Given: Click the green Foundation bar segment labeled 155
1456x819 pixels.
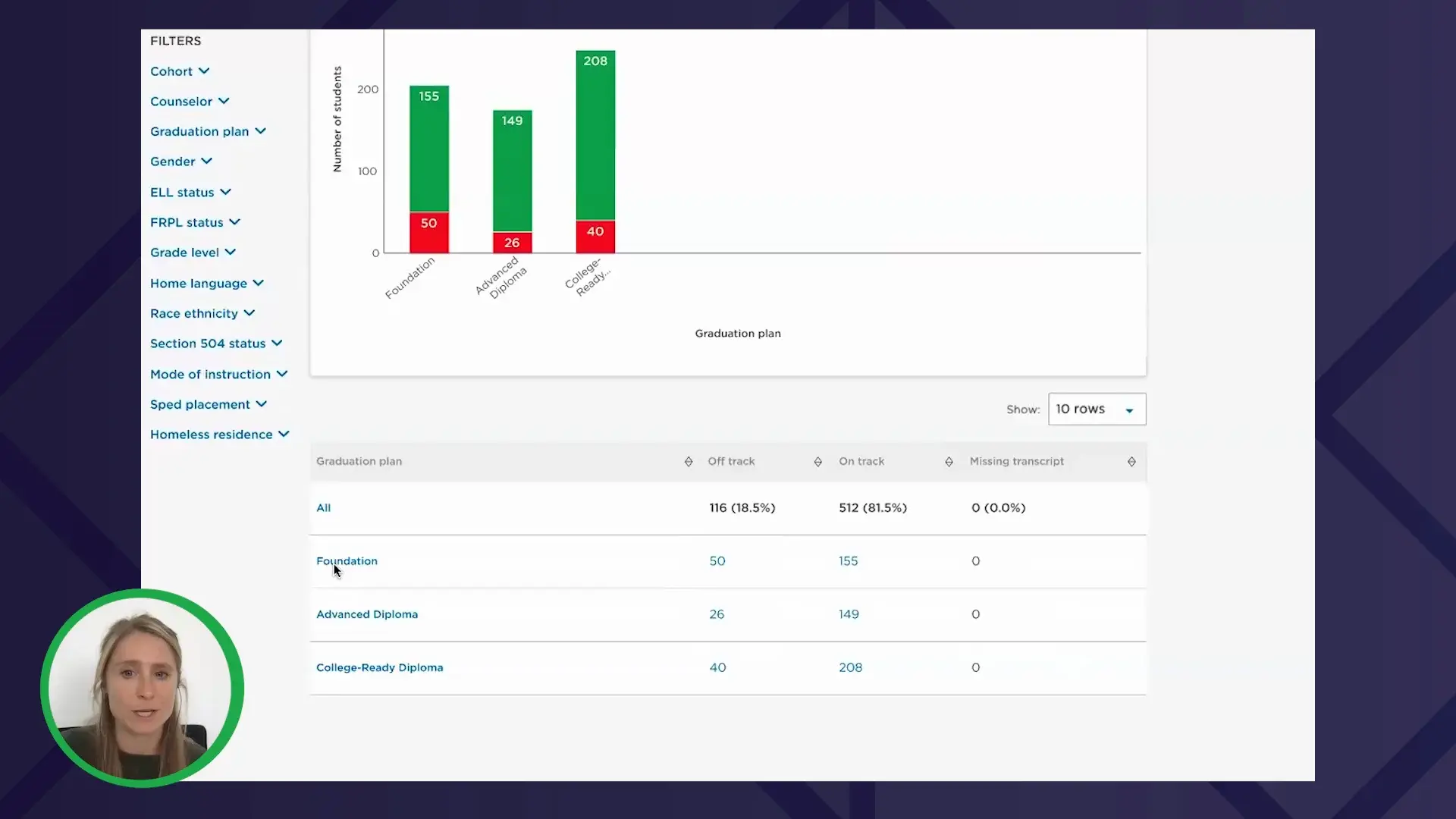Looking at the screenshot, I should [429, 149].
